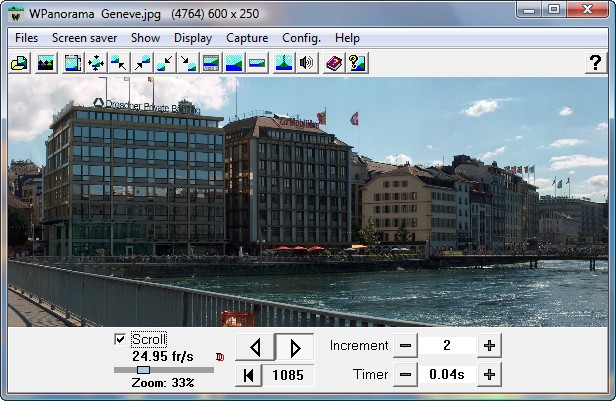The image size is (616, 401).
Task: Open the Display menu
Action: pos(193,38)
